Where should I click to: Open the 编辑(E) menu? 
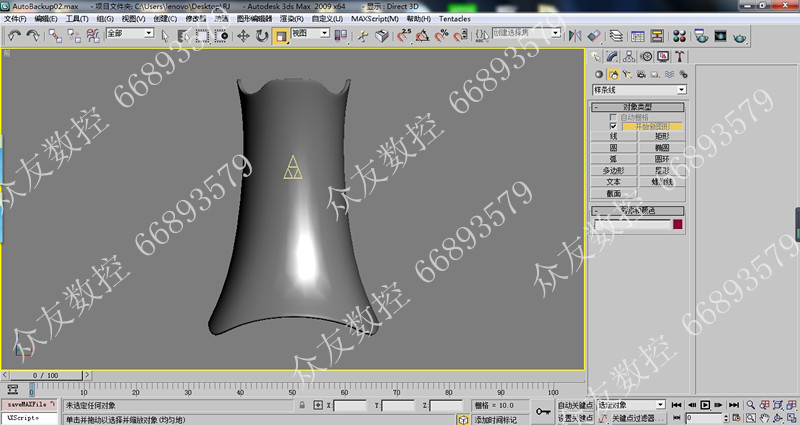click(x=46, y=19)
